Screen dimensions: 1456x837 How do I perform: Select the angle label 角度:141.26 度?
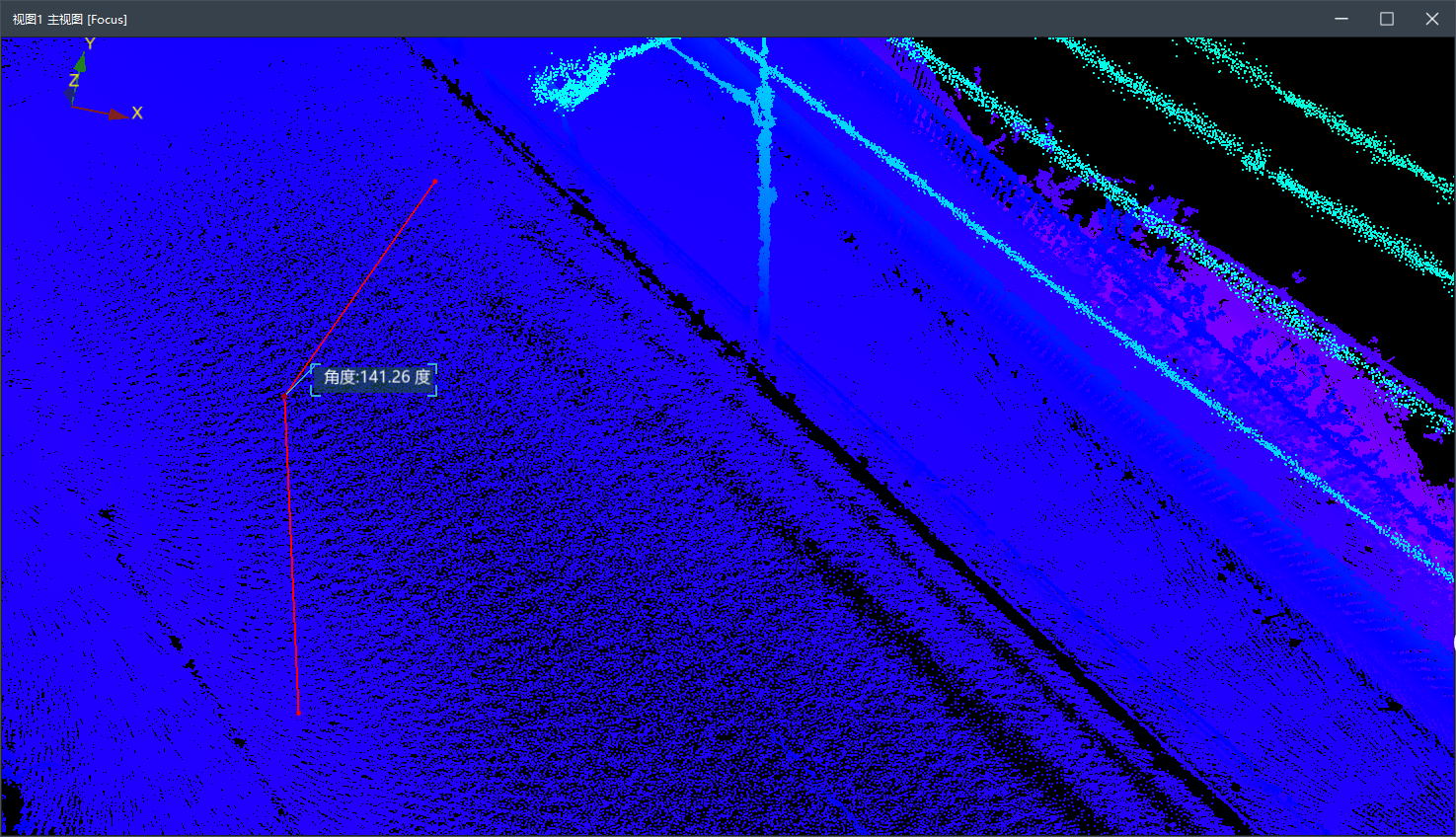375,378
